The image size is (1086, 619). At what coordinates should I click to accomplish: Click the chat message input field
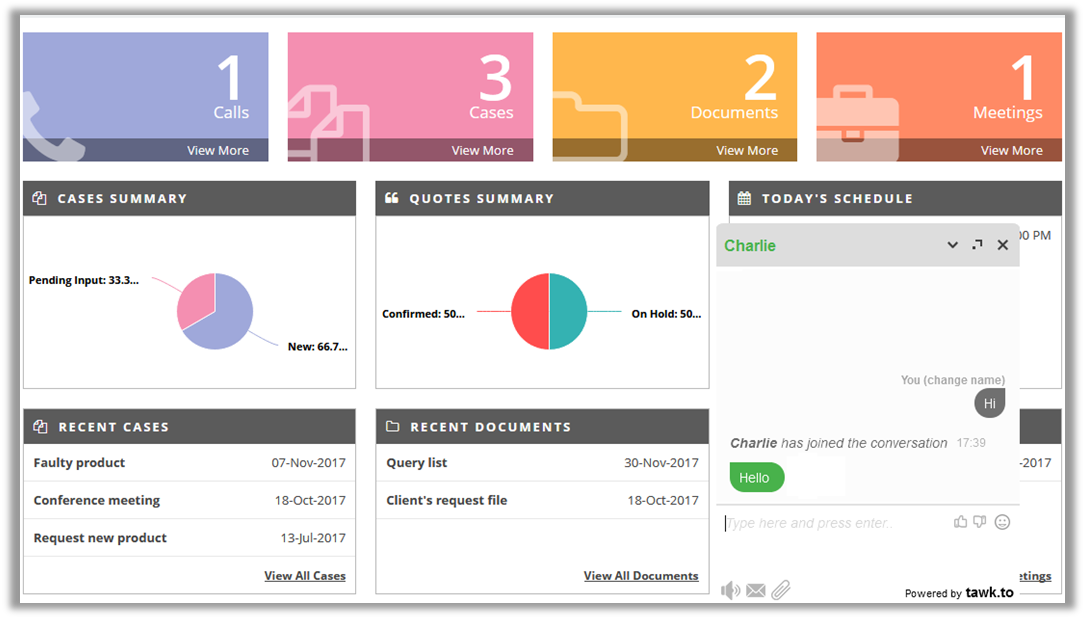click(x=830, y=523)
